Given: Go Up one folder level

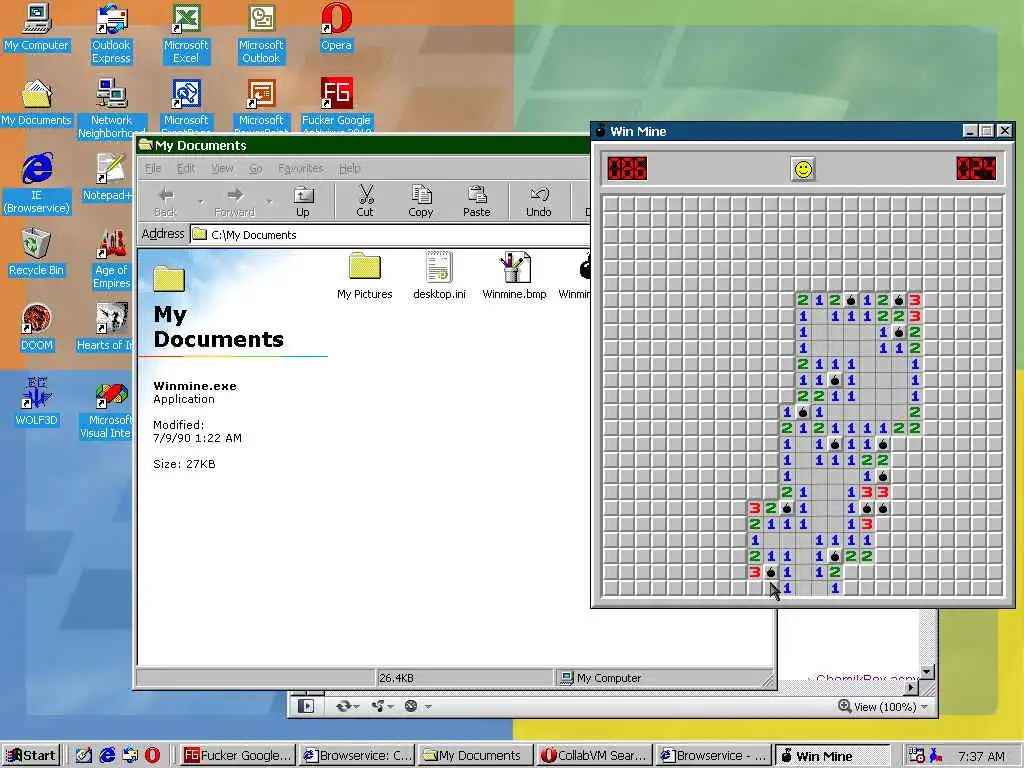Looking at the screenshot, I should coord(303,200).
